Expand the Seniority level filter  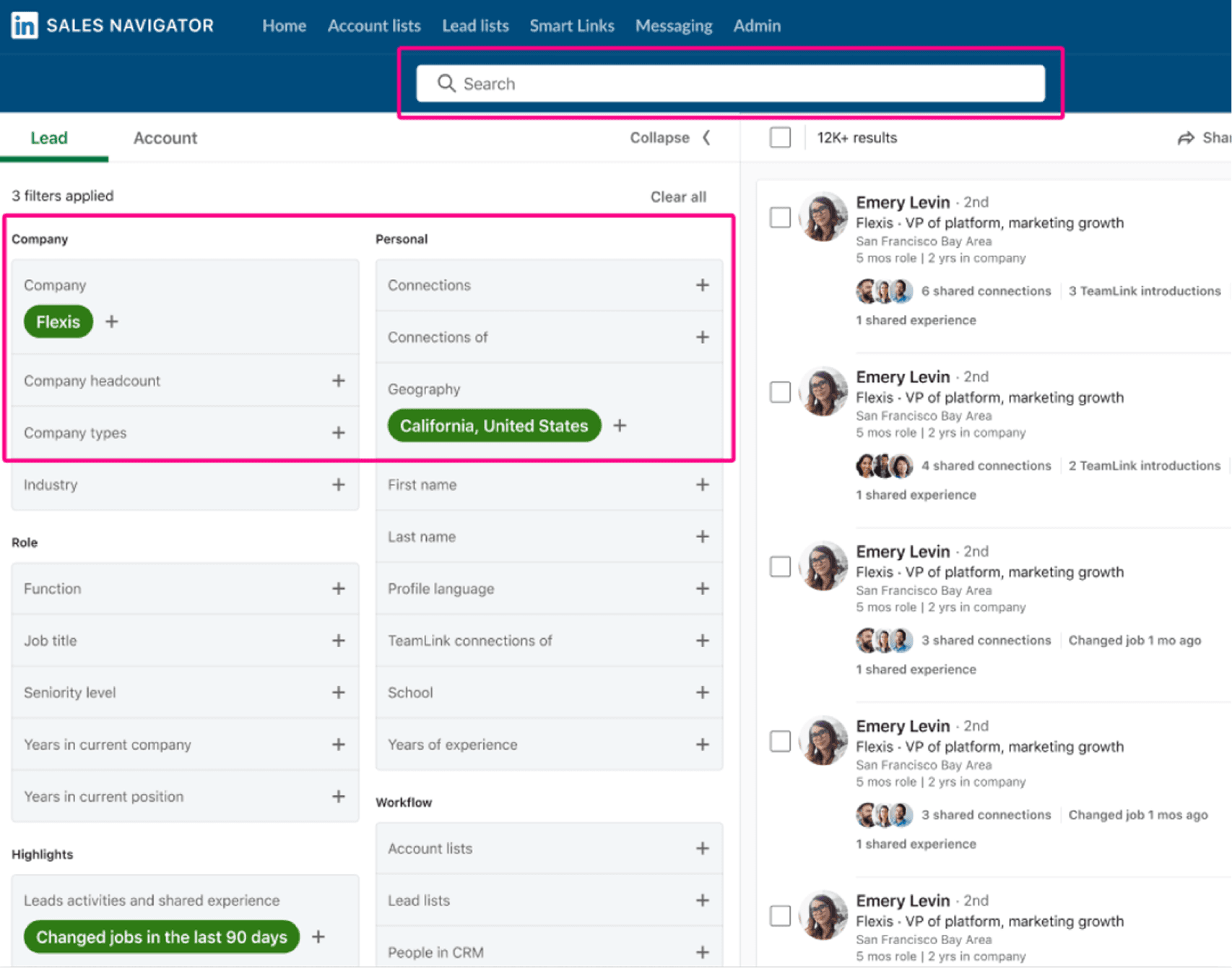(x=185, y=692)
